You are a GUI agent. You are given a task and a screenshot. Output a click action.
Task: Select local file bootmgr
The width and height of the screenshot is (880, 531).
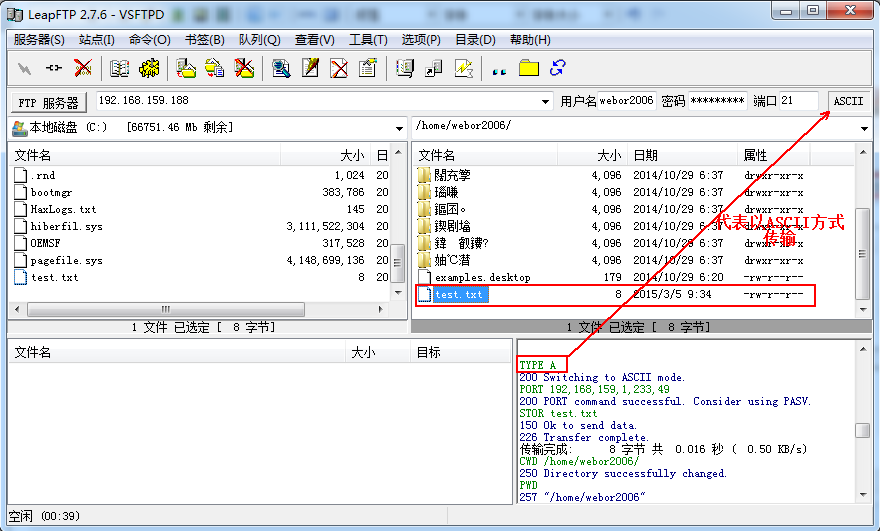coord(51,193)
